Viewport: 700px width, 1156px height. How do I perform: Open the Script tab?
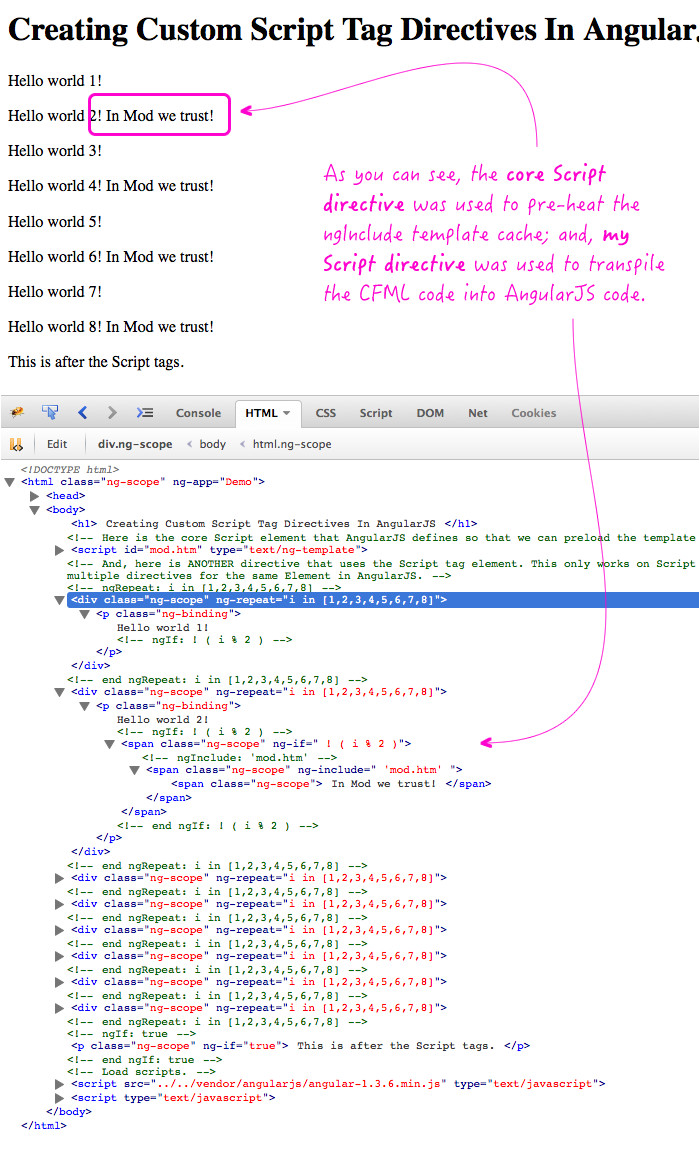[x=375, y=413]
